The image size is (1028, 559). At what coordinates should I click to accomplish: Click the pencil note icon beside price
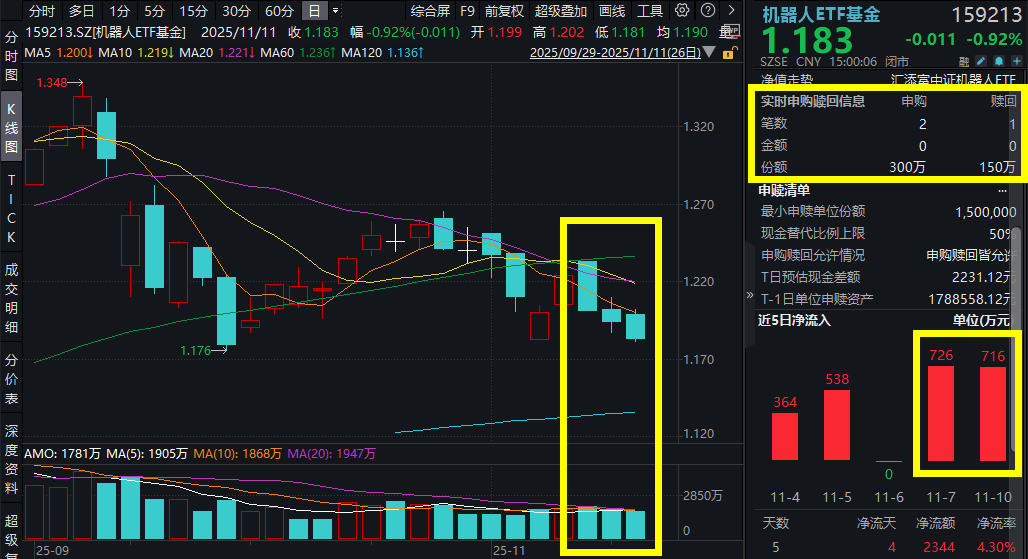(981, 61)
